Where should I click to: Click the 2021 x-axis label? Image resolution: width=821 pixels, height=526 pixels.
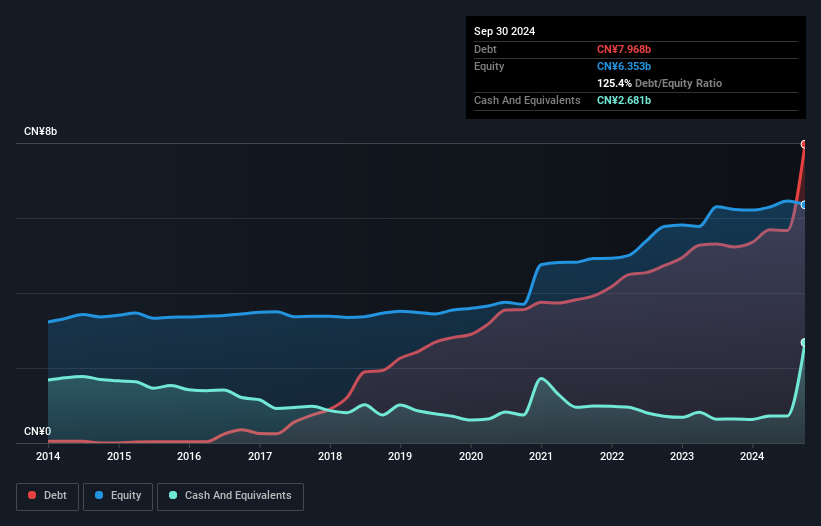pos(541,456)
